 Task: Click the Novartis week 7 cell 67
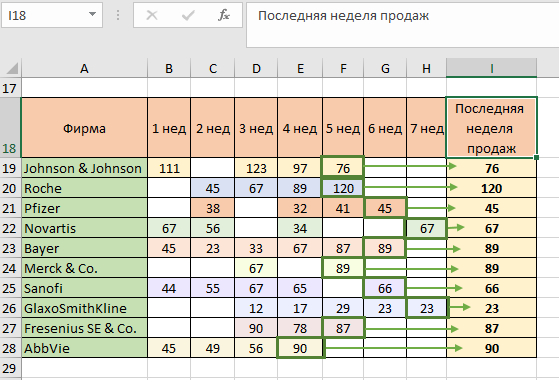(426, 228)
